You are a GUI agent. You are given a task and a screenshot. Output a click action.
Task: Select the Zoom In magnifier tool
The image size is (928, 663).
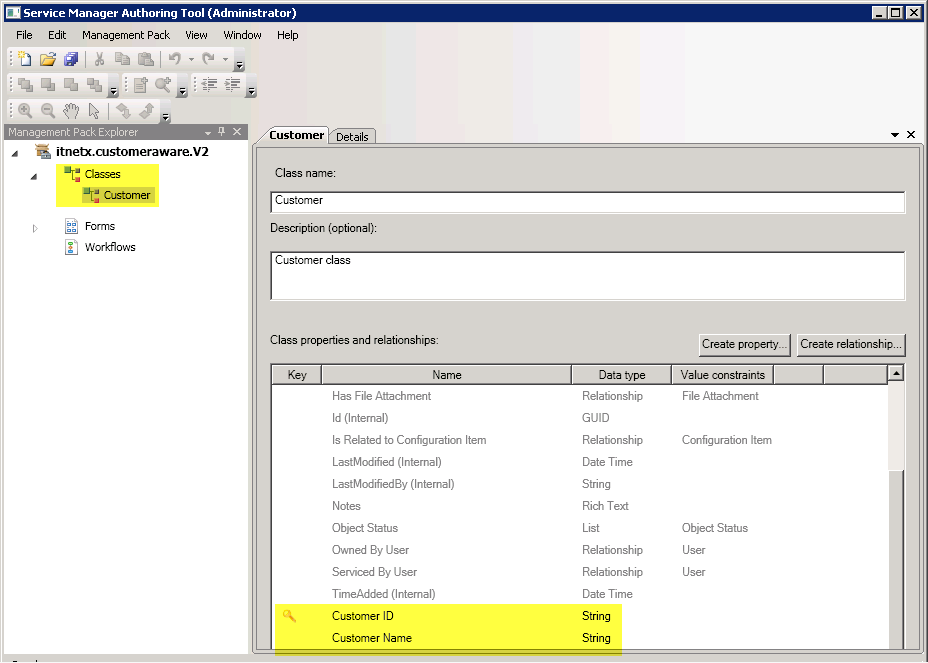[x=25, y=111]
